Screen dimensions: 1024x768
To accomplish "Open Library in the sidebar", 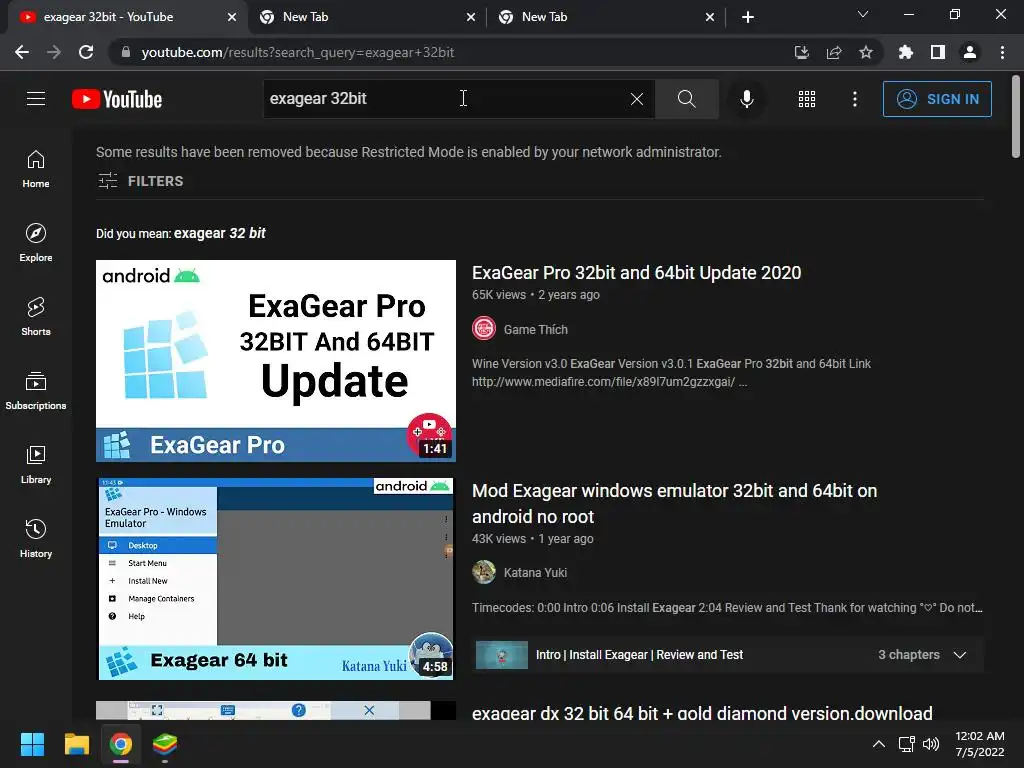I will click(36, 464).
